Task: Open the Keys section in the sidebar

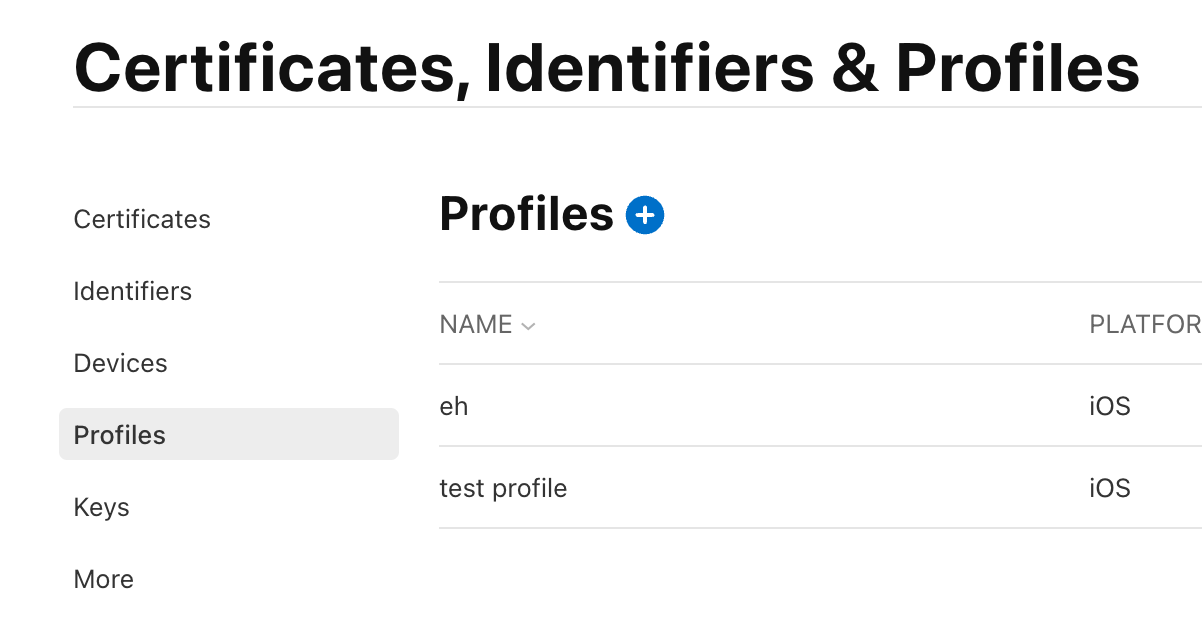Action: [x=101, y=507]
